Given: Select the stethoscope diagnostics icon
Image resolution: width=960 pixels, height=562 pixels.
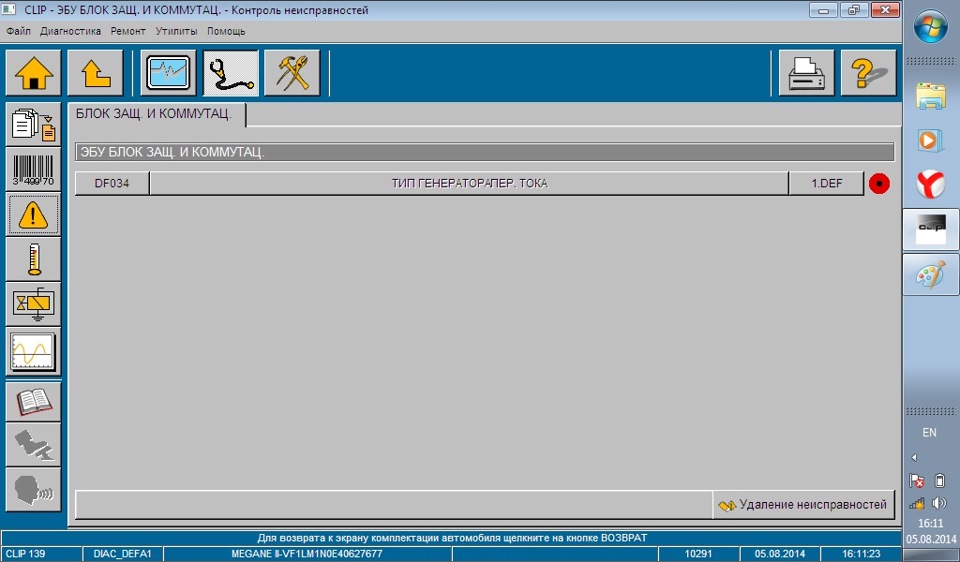Looking at the screenshot, I should [231, 73].
